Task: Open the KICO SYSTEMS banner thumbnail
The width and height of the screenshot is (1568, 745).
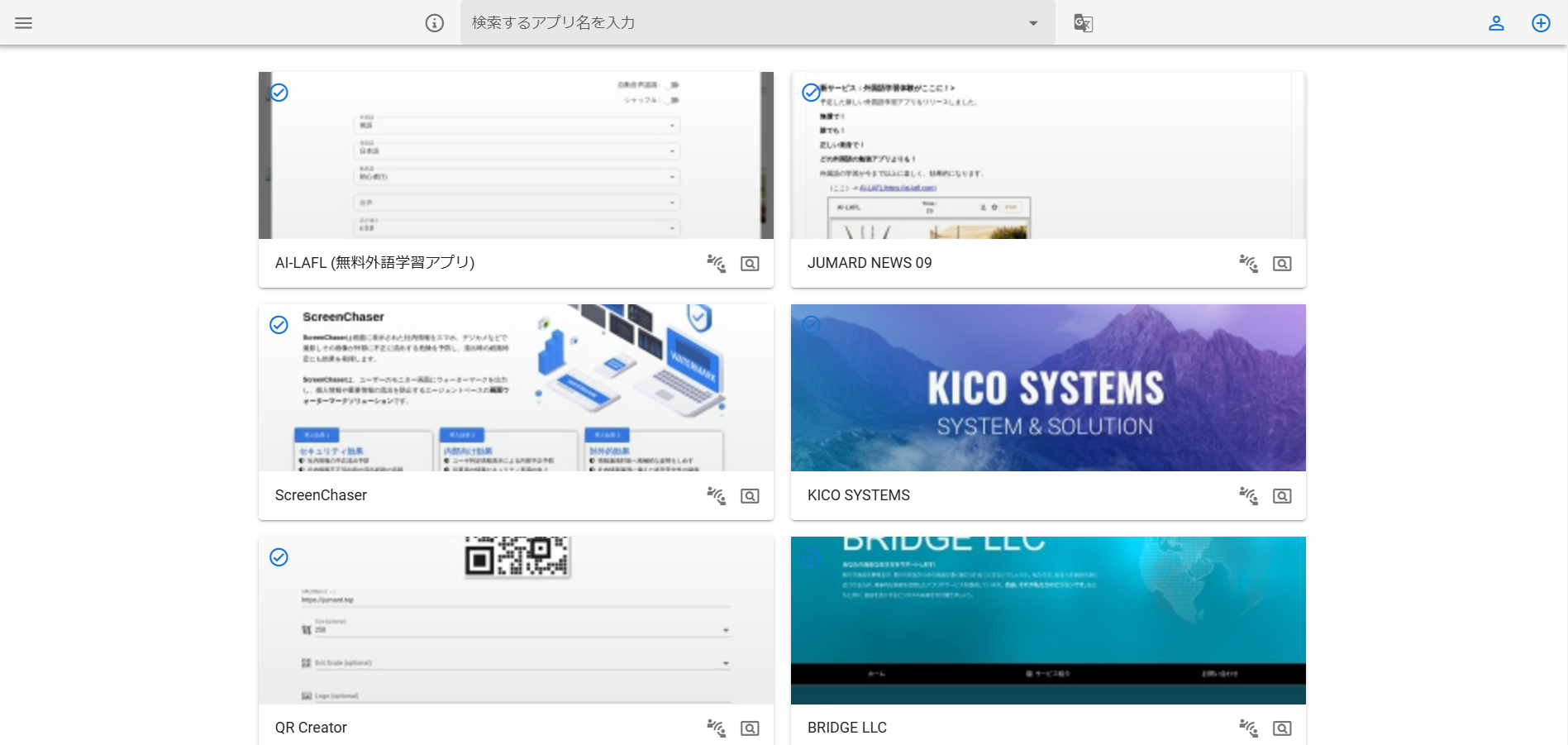Action: click(x=1048, y=388)
